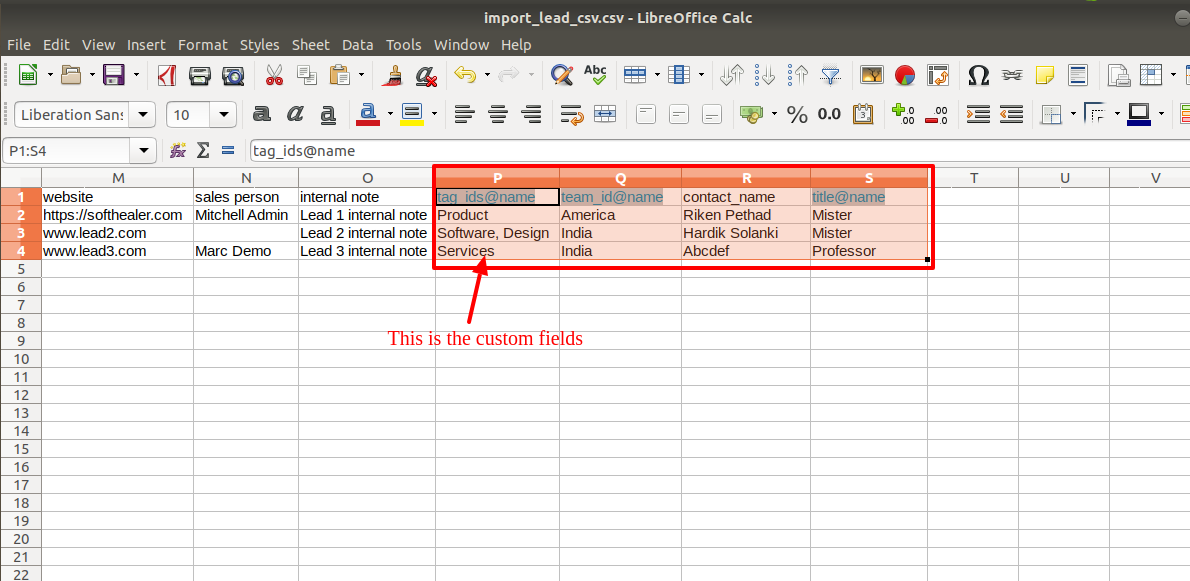Open Find and Replace magnifier icon

tap(562, 74)
